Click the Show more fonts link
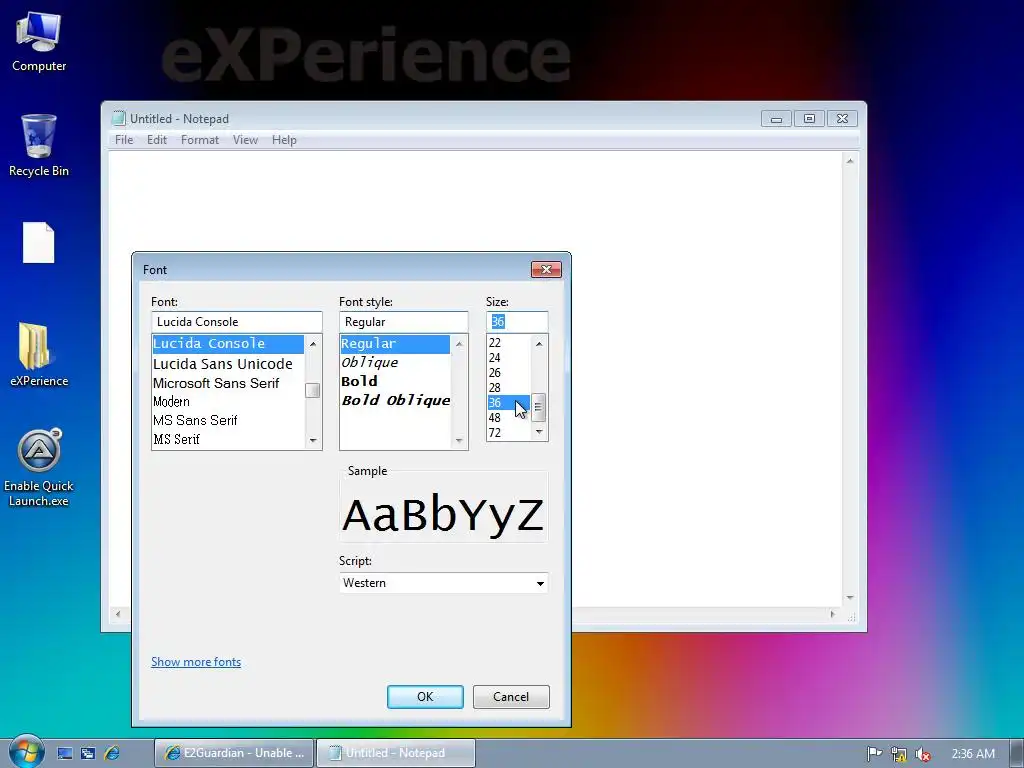The width and height of the screenshot is (1024, 768). click(196, 662)
